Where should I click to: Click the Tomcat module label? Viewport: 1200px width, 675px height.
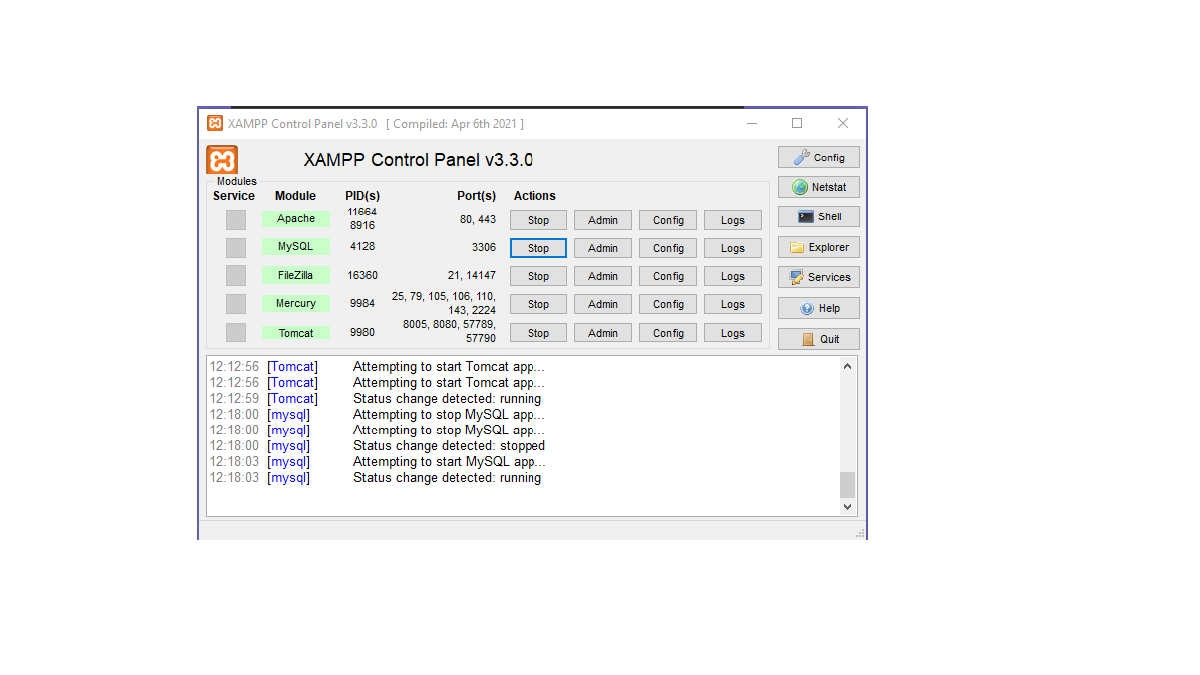[x=296, y=333]
